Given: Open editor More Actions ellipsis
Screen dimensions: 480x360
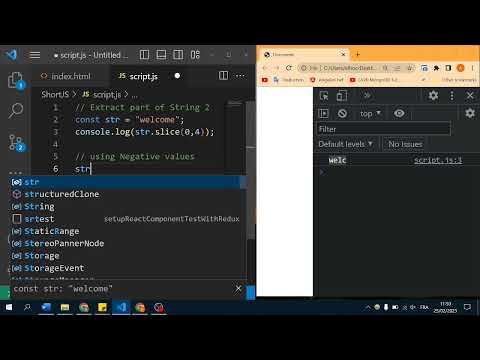Looking at the screenshot, I should (240, 76).
